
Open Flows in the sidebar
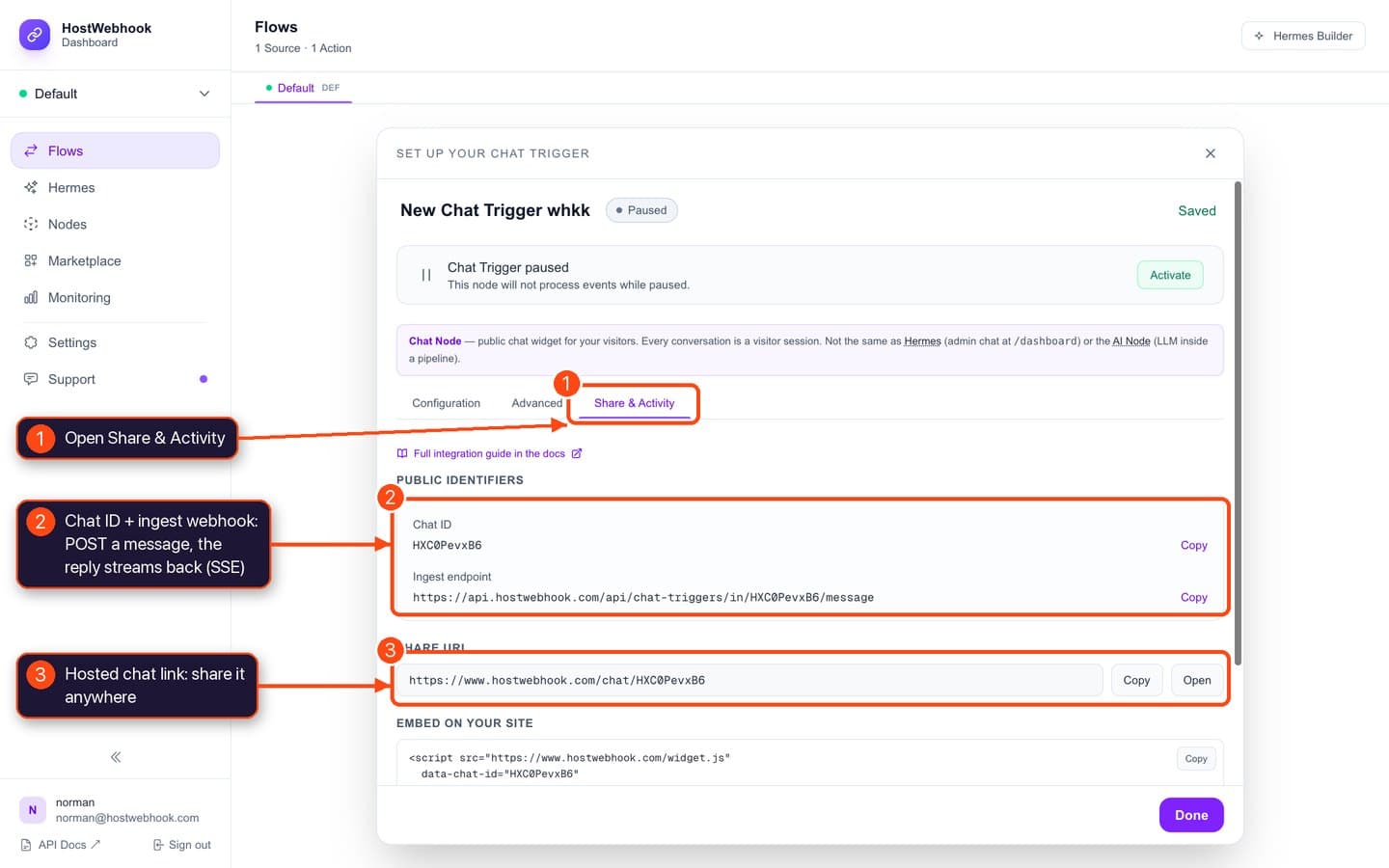point(115,150)
